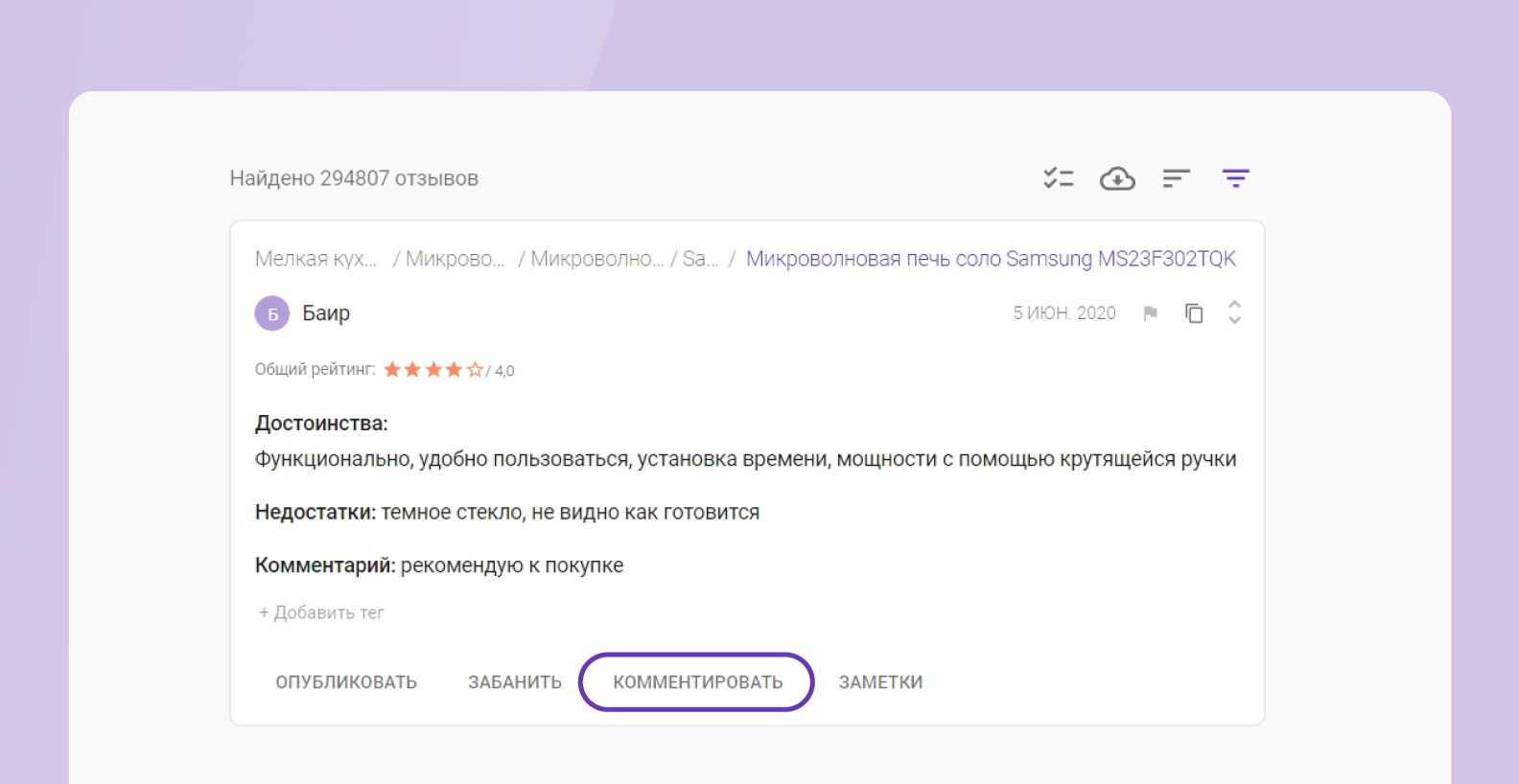Screen dimensions: 1519x784
Task: Open the 'Sa...' brand breadcrumb
Action: (700, 259)
